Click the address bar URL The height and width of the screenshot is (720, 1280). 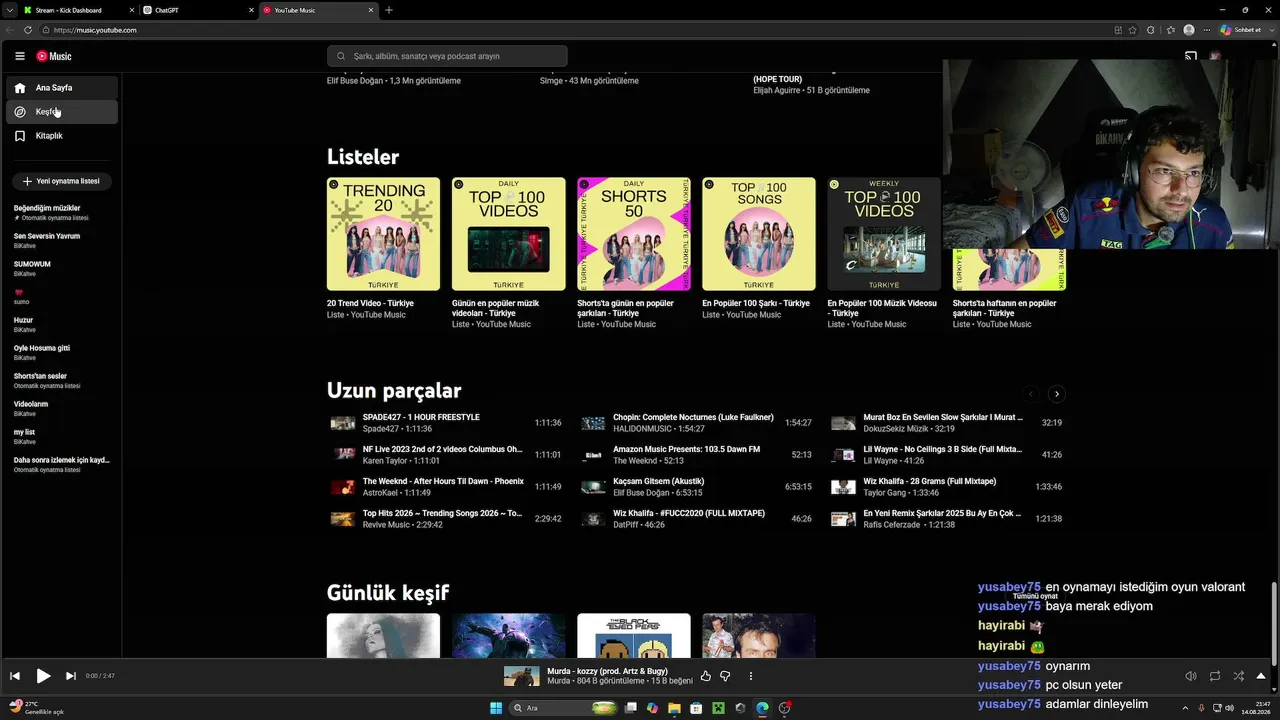[x=95, y=30]
